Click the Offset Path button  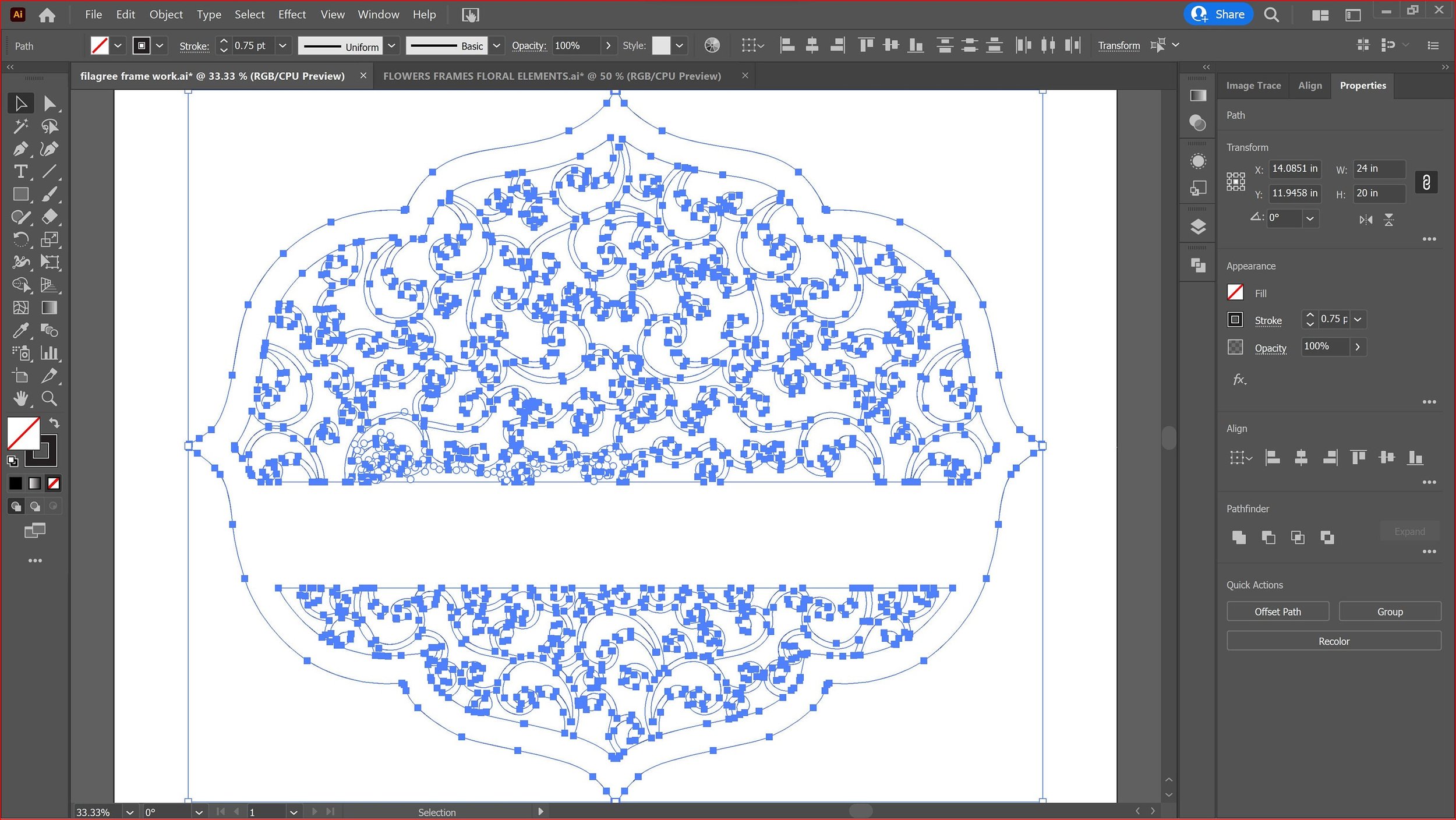pyautogui.click(x=1278, y=612)
